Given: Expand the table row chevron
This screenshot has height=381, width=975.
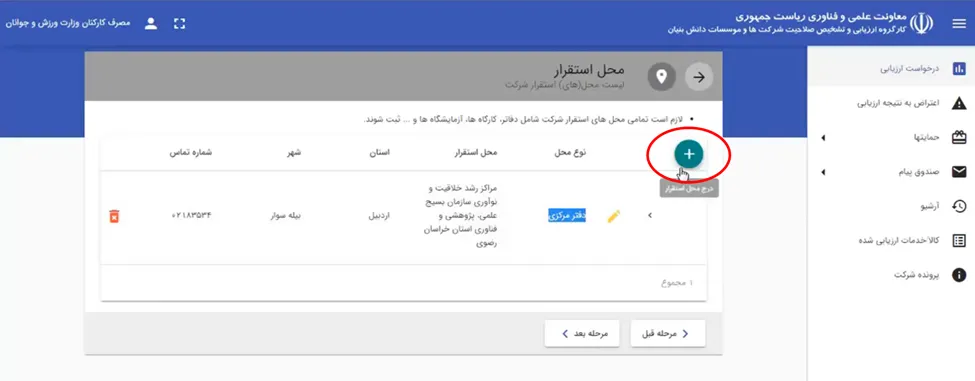Looking at the screenshot, I should pos(650,216).
